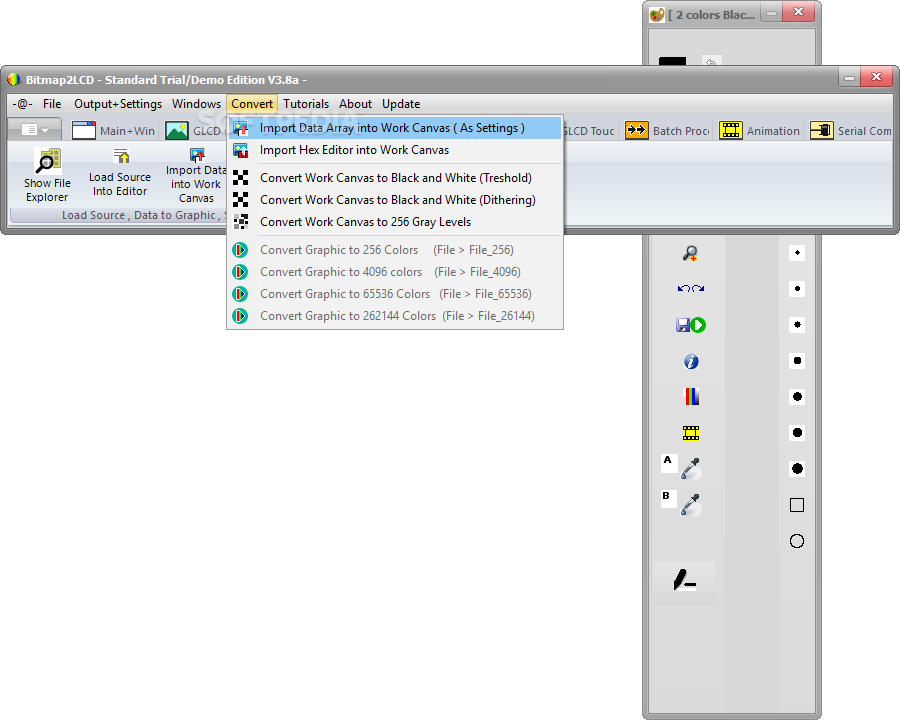
Task: Click the pen drawing tool in palette window
Action: tap(684, 581)
